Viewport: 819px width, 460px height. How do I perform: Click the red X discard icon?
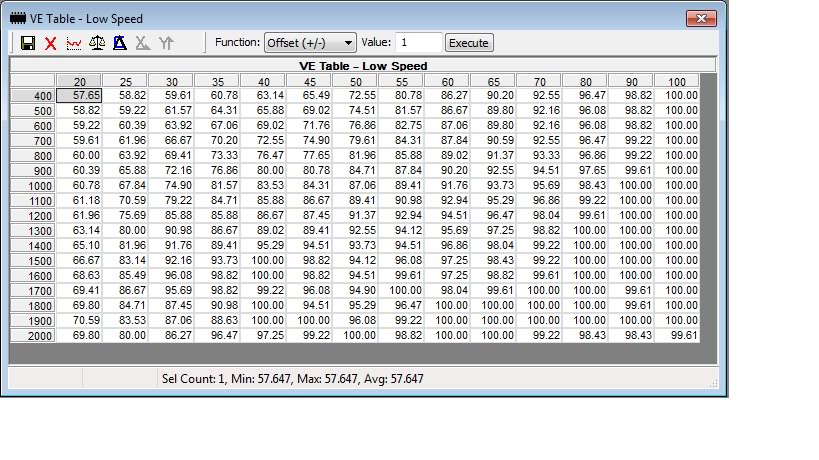point(51,43)
